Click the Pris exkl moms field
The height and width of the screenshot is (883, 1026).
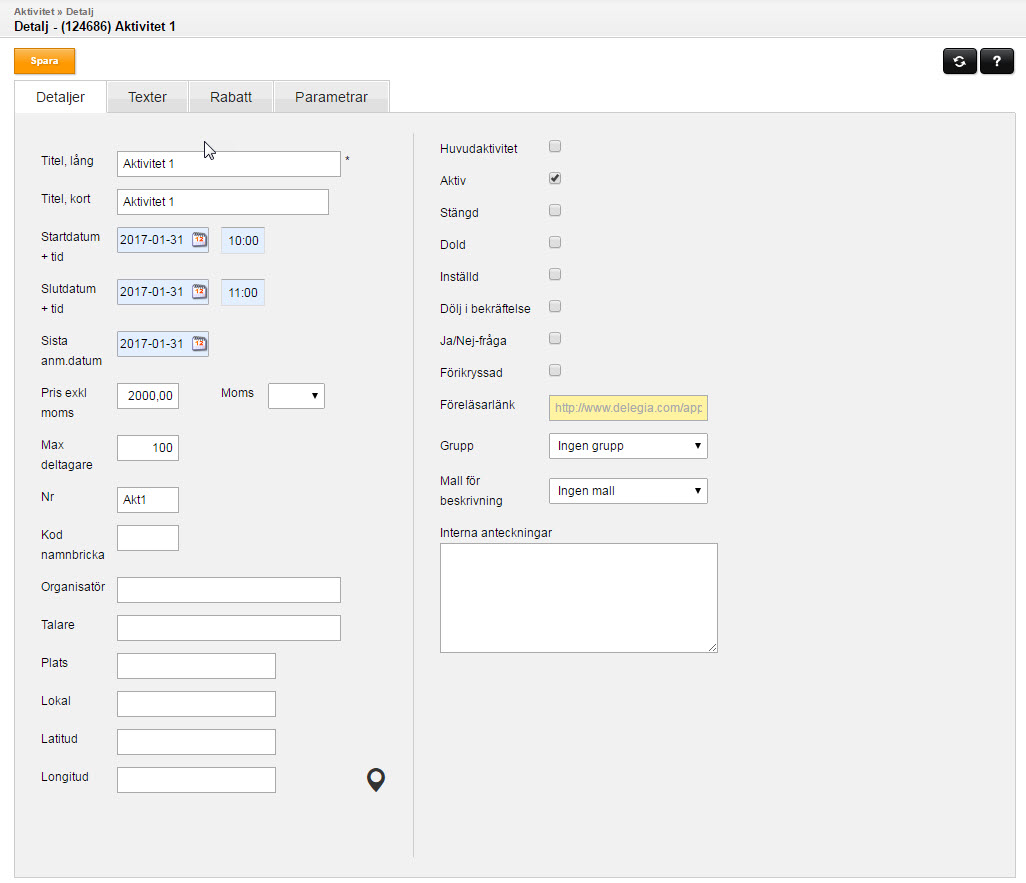(148, 395)
